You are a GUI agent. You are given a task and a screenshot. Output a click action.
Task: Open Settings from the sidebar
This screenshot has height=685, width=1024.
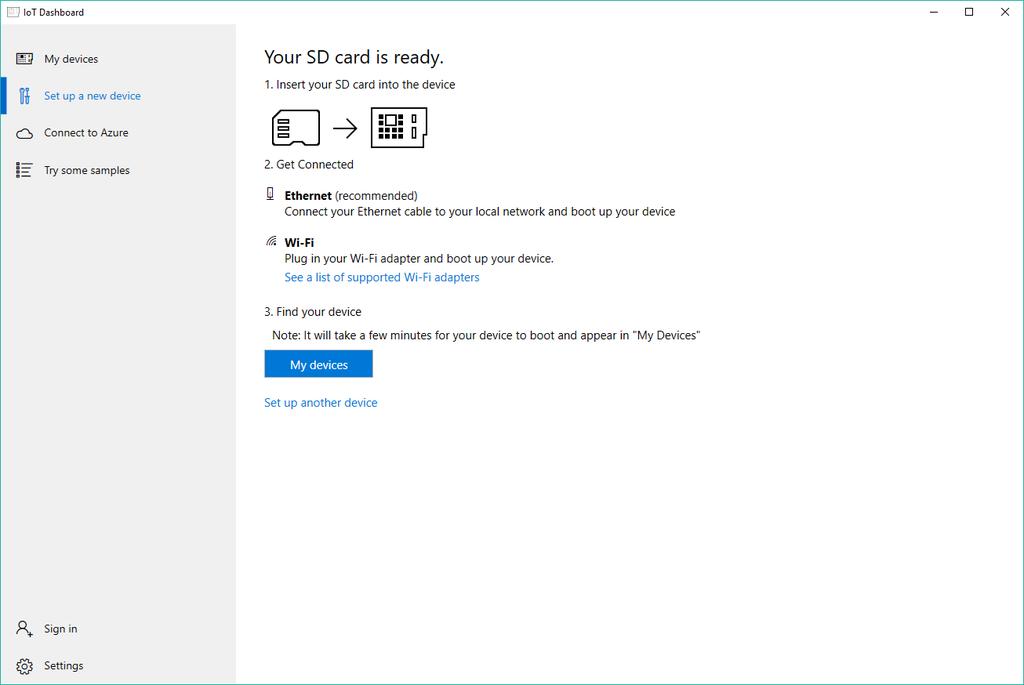click(118, 666)
